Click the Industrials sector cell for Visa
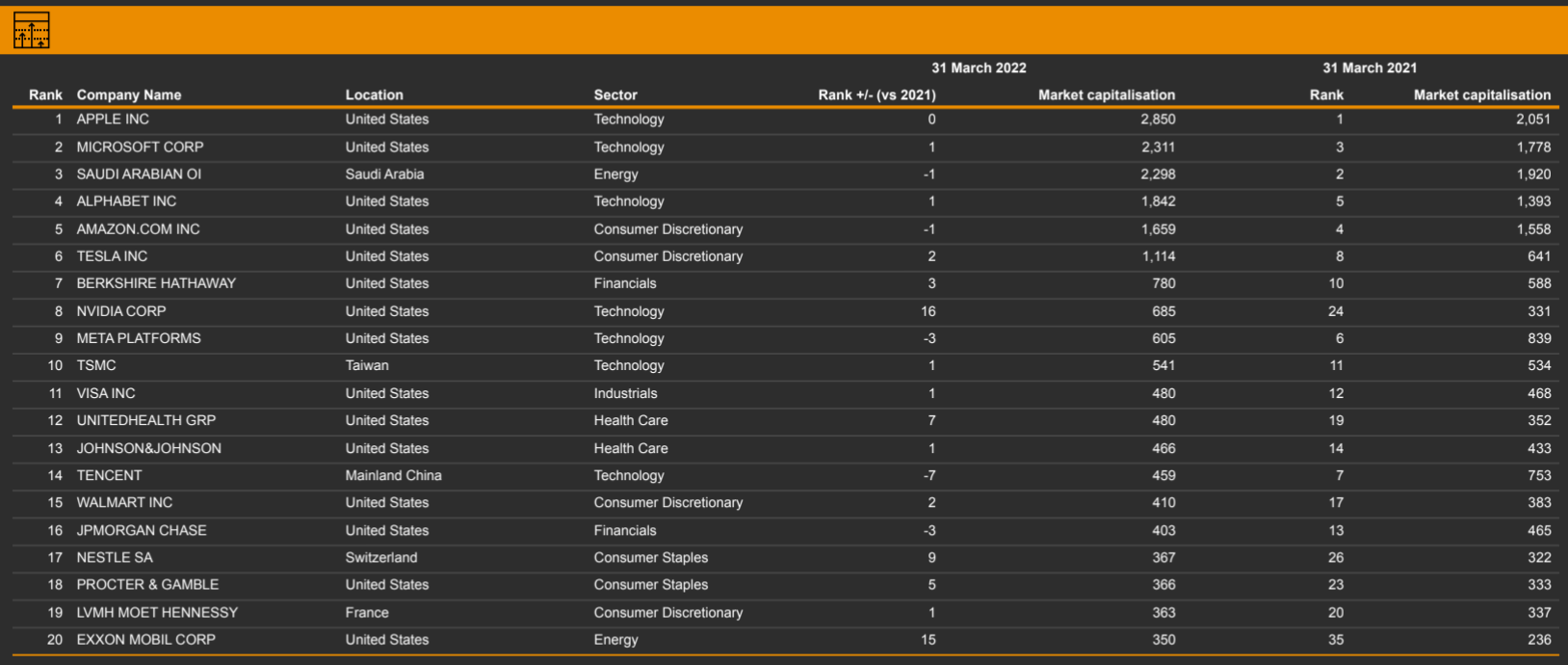The width and height of the screenshot is (1568, 665). (625, 393)
